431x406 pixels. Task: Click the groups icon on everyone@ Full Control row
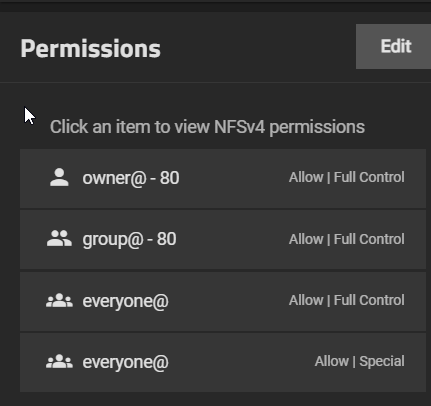[x=59, y=300]
